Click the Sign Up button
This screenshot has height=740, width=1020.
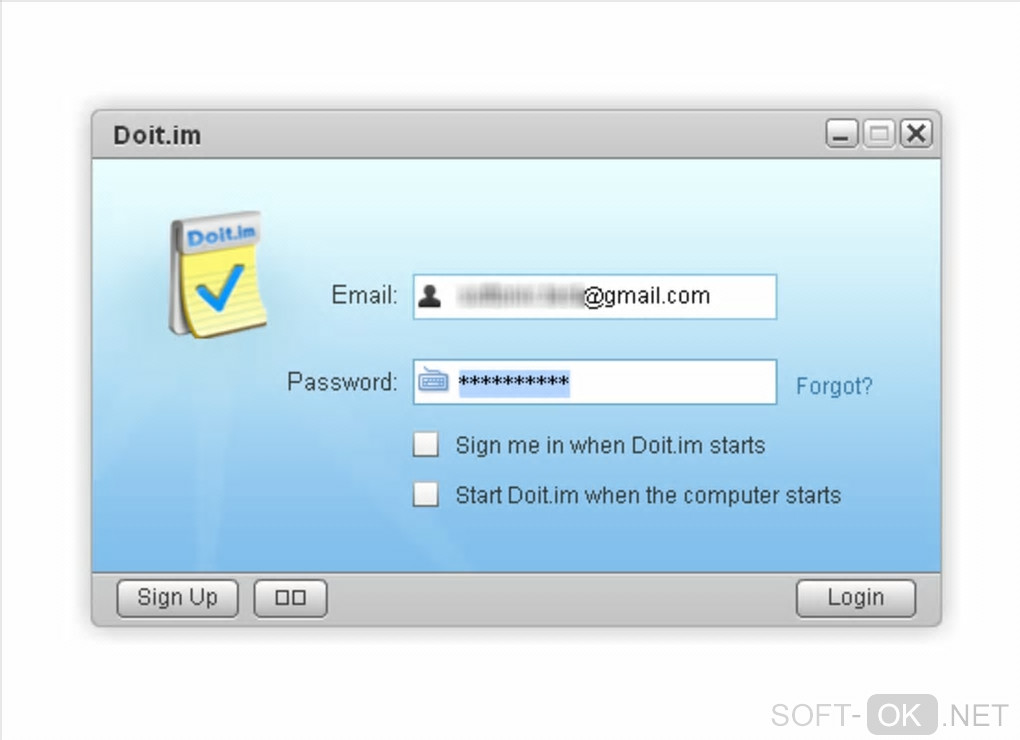(178, 598)
